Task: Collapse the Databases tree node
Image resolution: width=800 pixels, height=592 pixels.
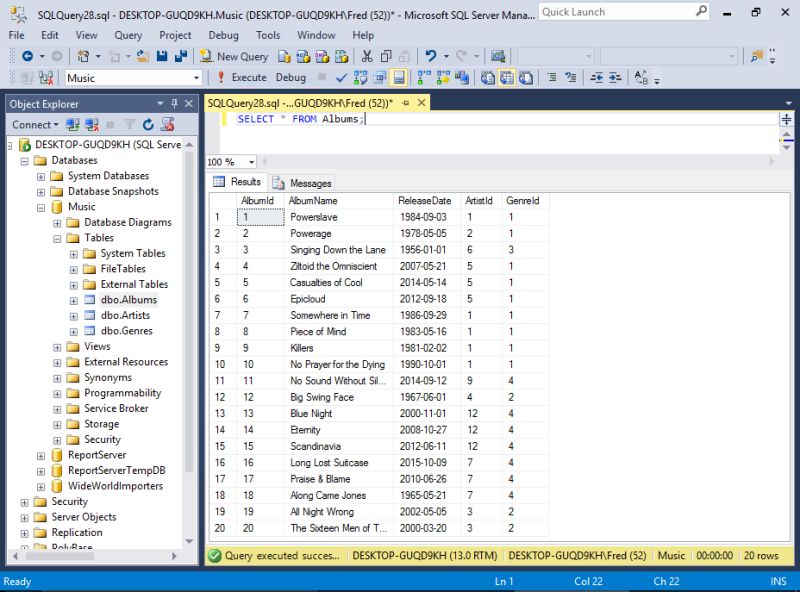Action: tap(24, 161)
